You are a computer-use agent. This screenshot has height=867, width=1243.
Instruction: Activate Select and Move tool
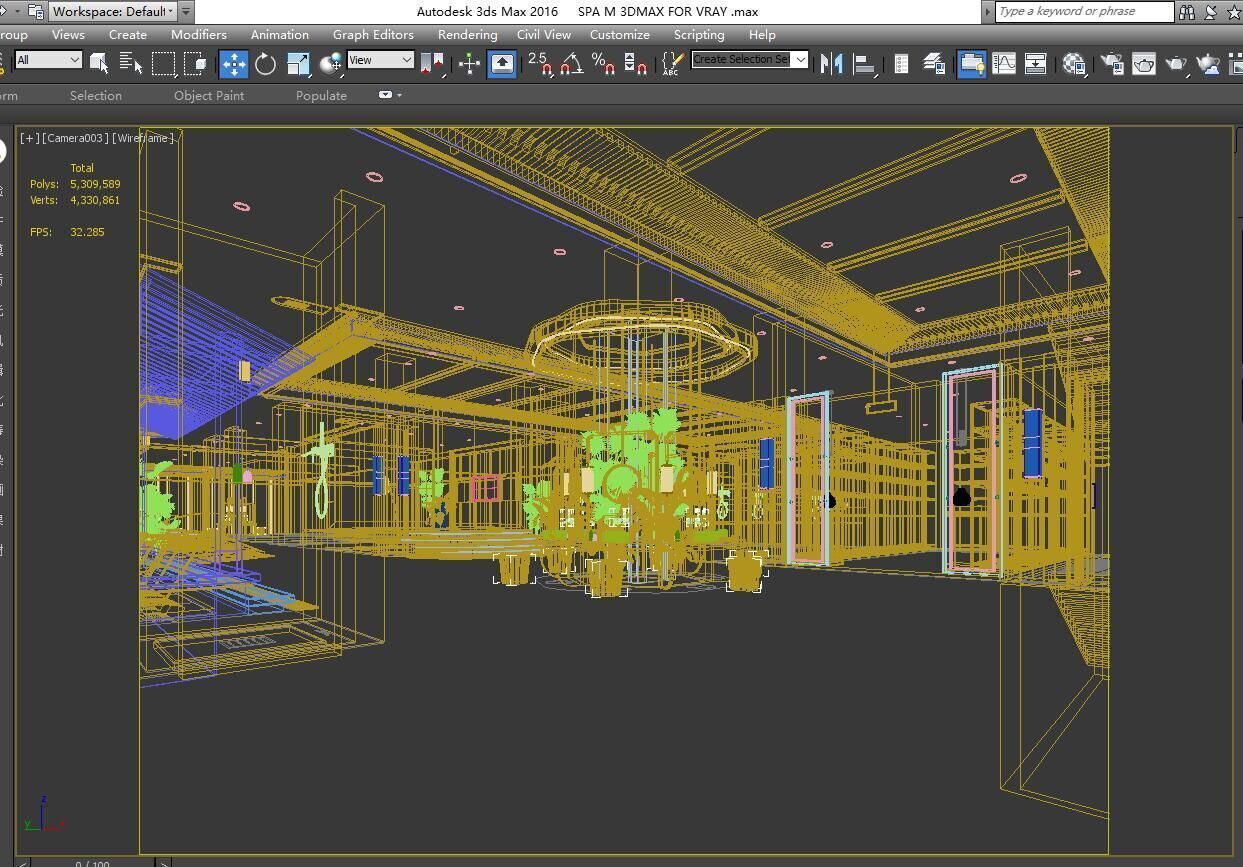click(x=233, y=63)
